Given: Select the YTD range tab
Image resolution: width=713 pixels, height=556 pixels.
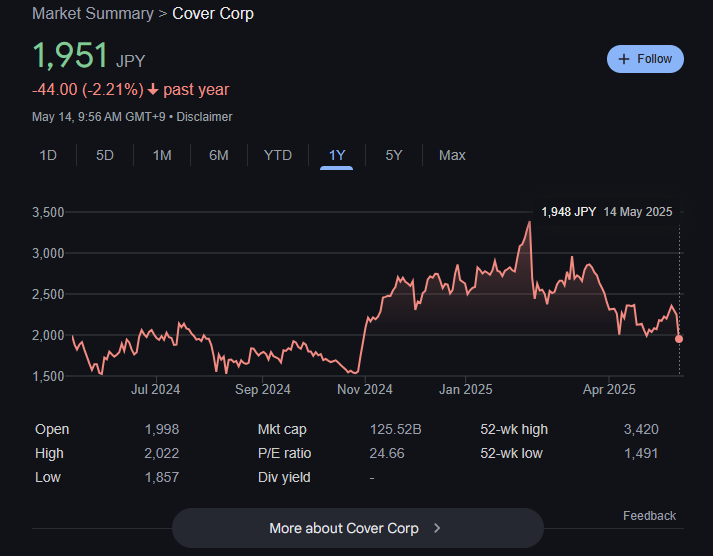Looking at the screenshot, I should 277,155.
